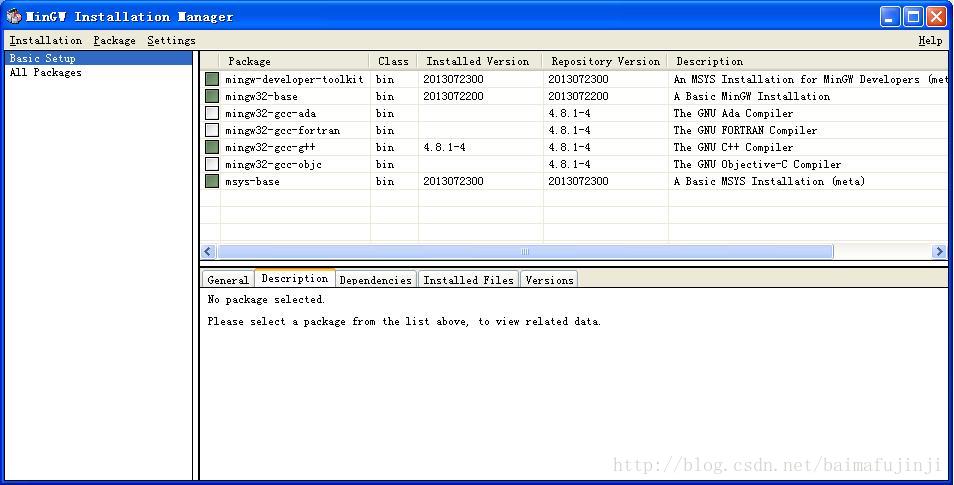The image size is (954, 485).
Task: Select Basic Setup in the left pane
Action: [98, 58]
